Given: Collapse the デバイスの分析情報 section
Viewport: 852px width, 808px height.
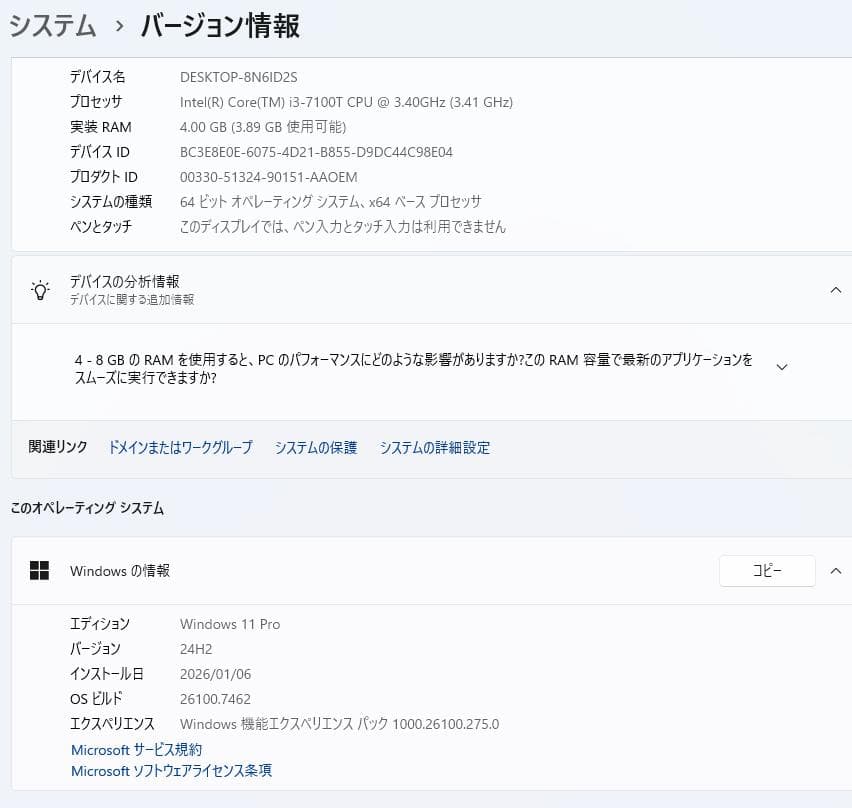Looking at the screenshot, I should [836, 290].
